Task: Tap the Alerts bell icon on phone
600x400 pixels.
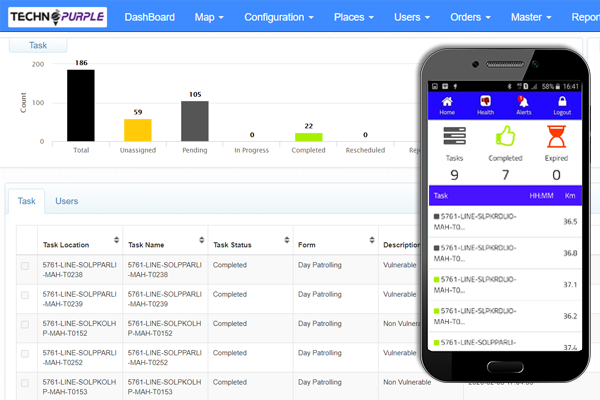Action: [x=523, y=101]
